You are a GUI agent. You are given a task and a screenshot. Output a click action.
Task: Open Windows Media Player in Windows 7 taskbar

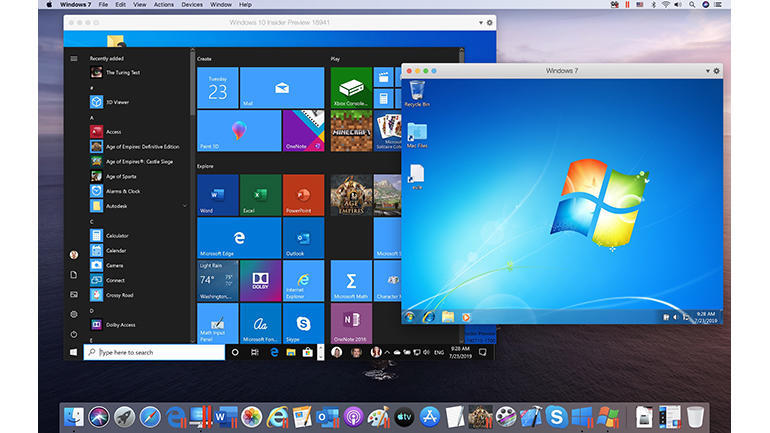(466, 317)
